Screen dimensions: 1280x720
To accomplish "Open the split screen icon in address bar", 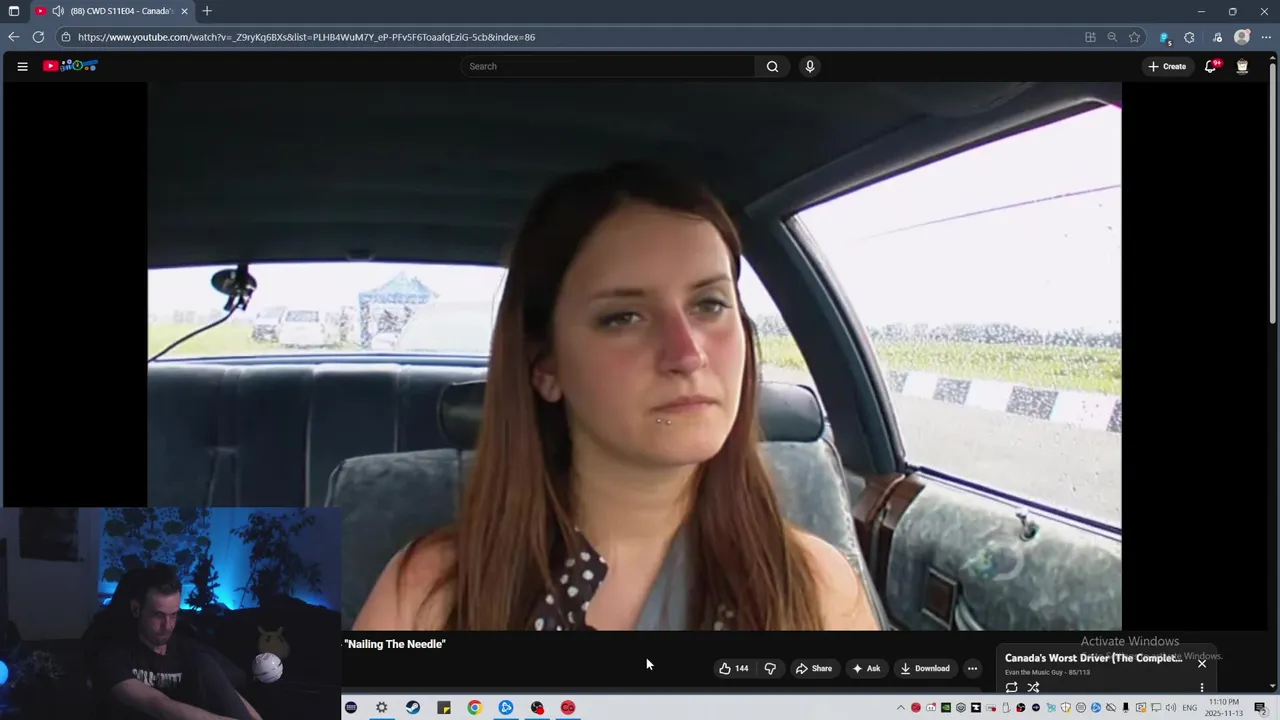I will [1090, 37].
